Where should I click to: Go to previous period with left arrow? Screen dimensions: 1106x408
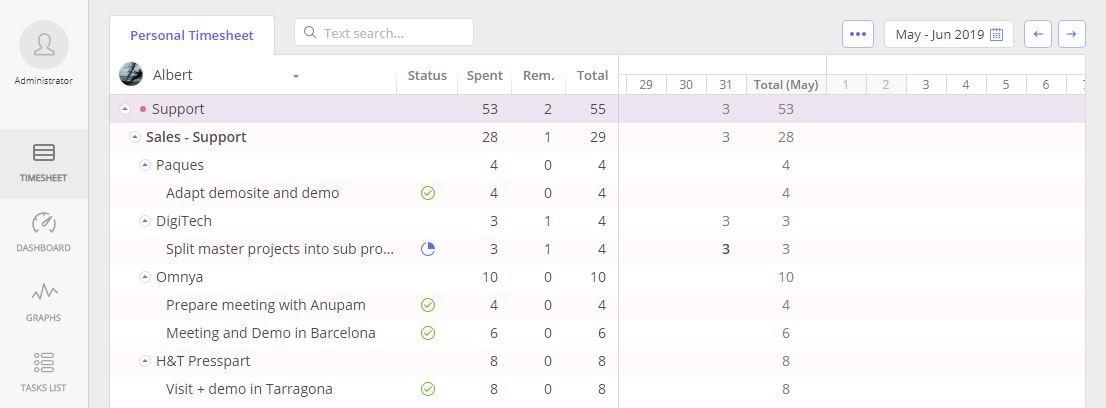pos(1038,34)
